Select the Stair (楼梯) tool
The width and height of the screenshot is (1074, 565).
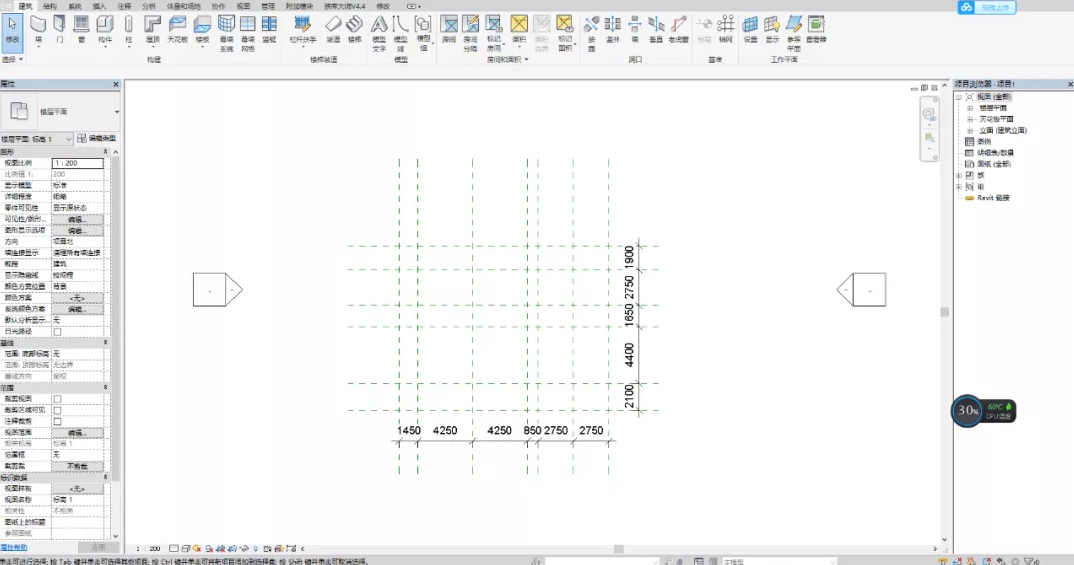(355, 31)
